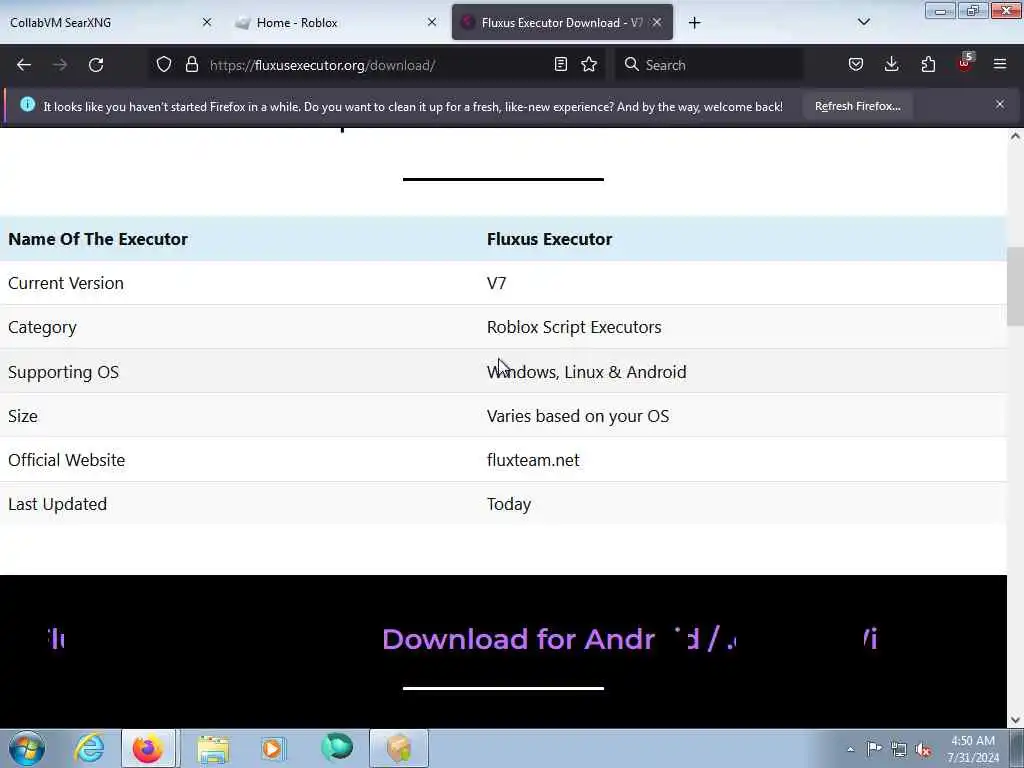The image size is (1024, 768).
Task: Click the Official Website label
Action: tap(67, 460)
